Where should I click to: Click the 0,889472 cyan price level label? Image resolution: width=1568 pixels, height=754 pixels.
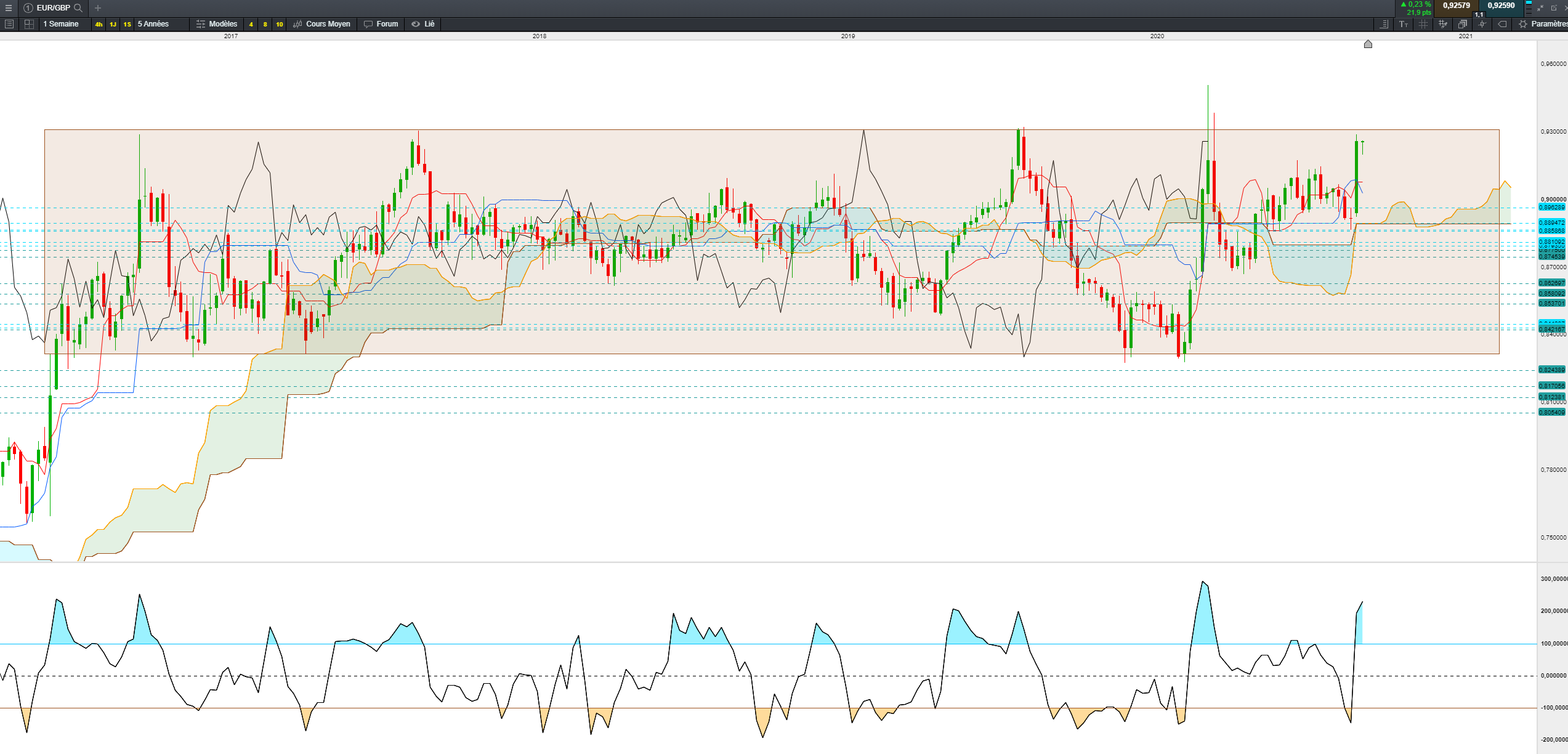(1552, 223)
